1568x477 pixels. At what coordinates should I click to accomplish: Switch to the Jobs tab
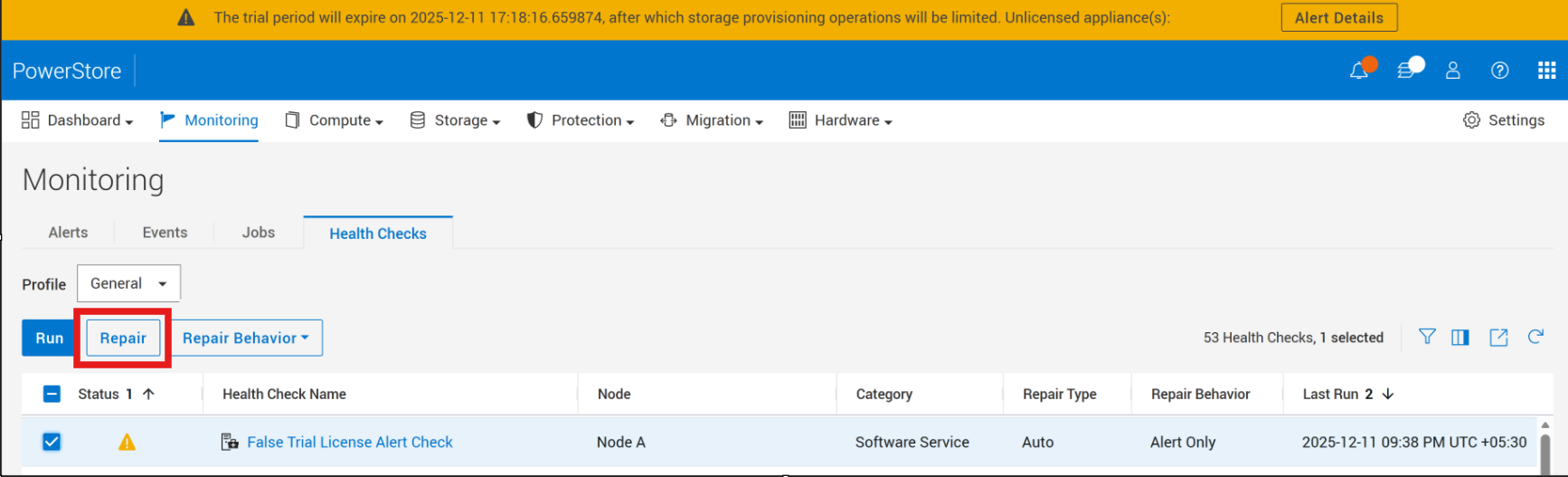coord(258,233)
